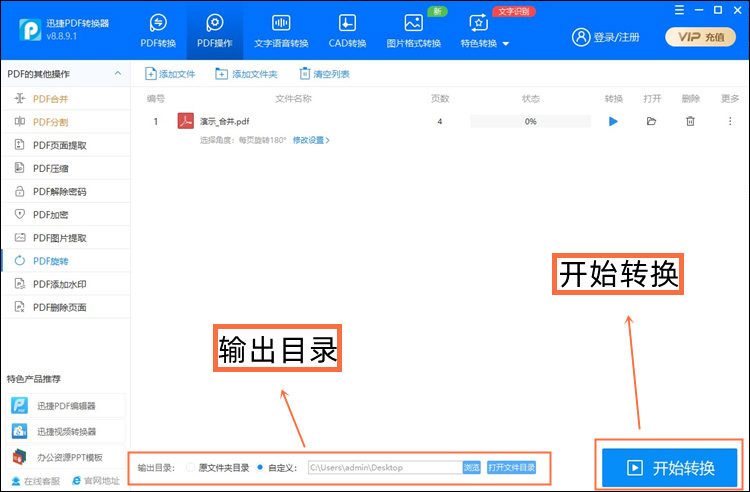Click the PDF删除页面 delete-page icon
Image resolution: width=750 pixels, height=492 pixels.
click(20, 306)
